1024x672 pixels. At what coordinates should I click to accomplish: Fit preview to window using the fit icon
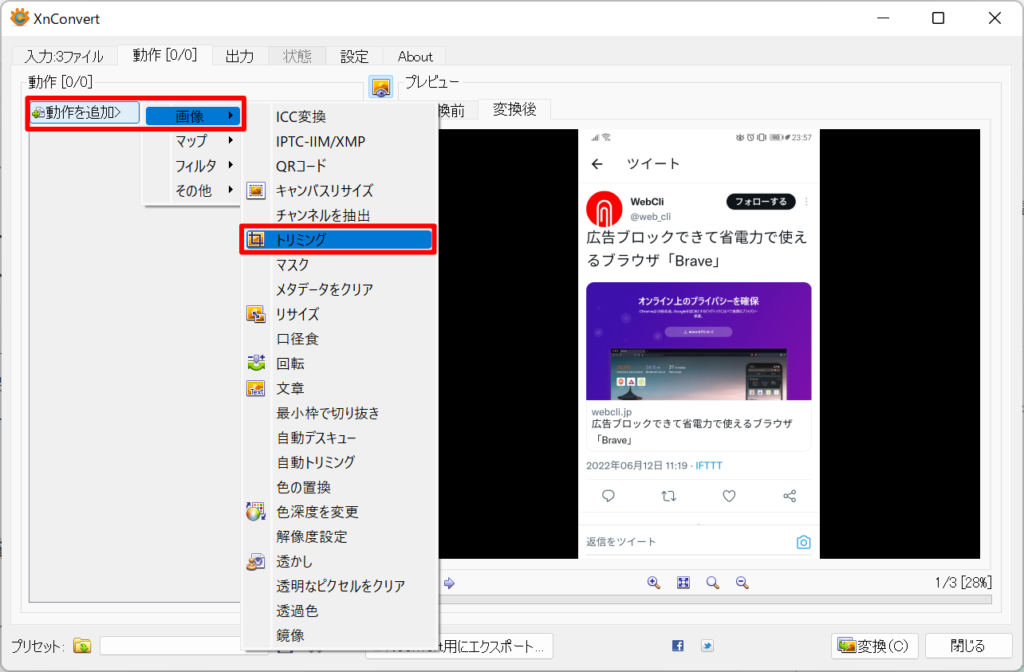683,582
